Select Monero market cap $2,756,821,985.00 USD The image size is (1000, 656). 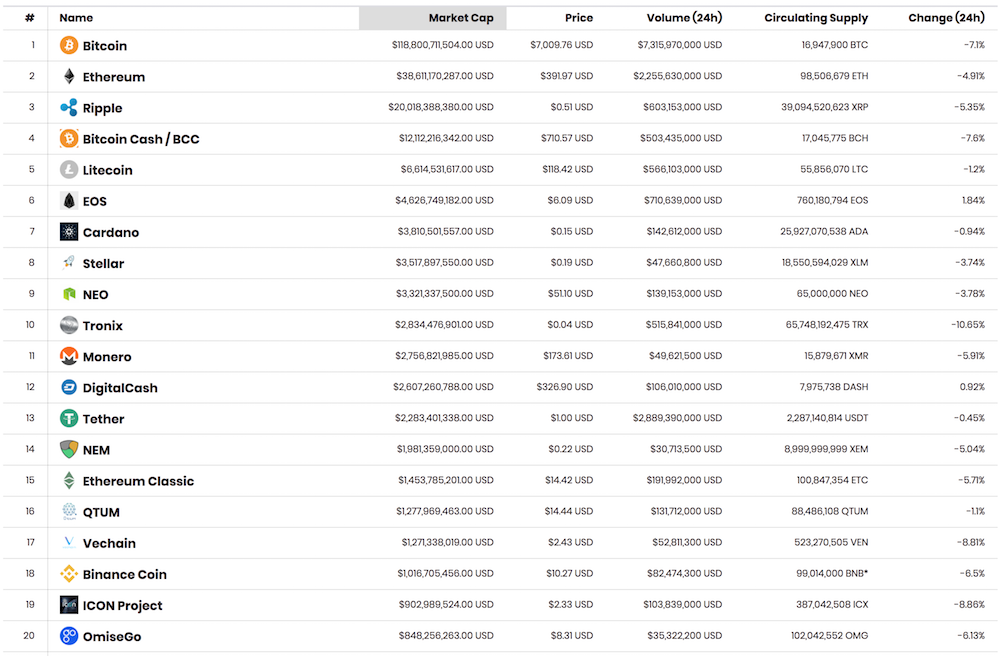[444, 356]
